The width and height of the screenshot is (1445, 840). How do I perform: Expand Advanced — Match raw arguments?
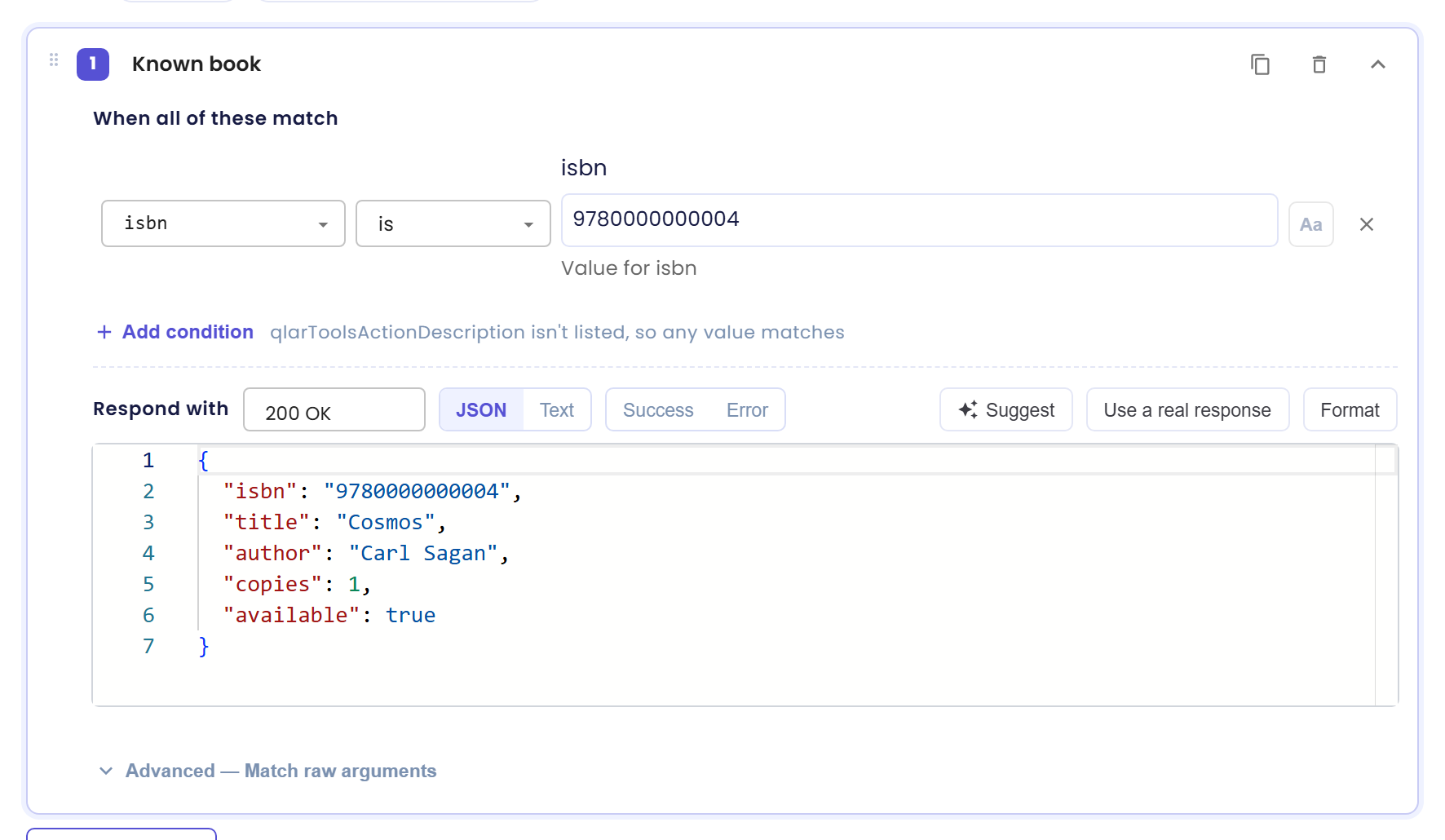(267, 771)
